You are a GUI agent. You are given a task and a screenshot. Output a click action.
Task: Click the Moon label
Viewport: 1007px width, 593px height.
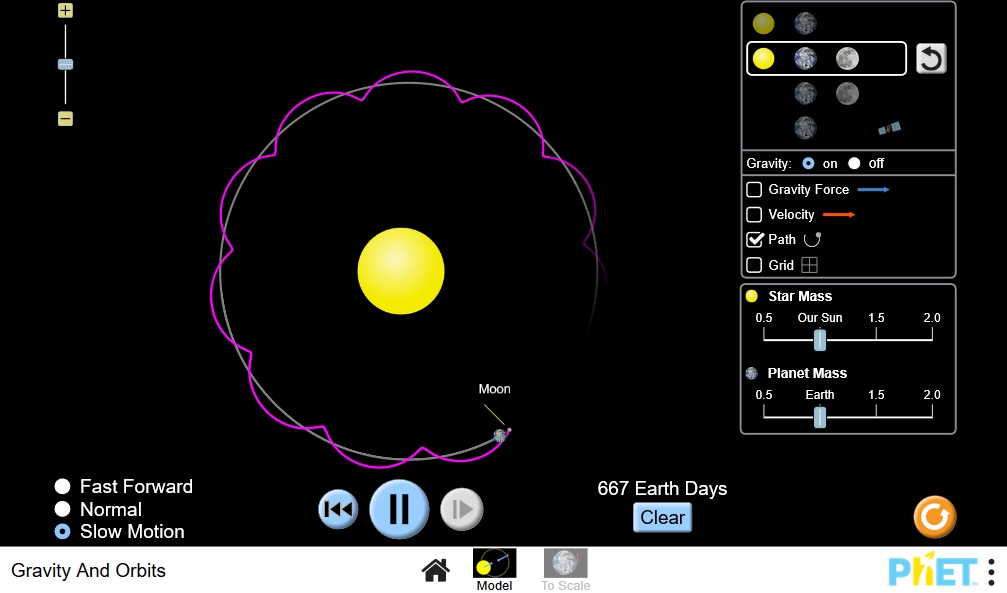[x=495, y=389]
